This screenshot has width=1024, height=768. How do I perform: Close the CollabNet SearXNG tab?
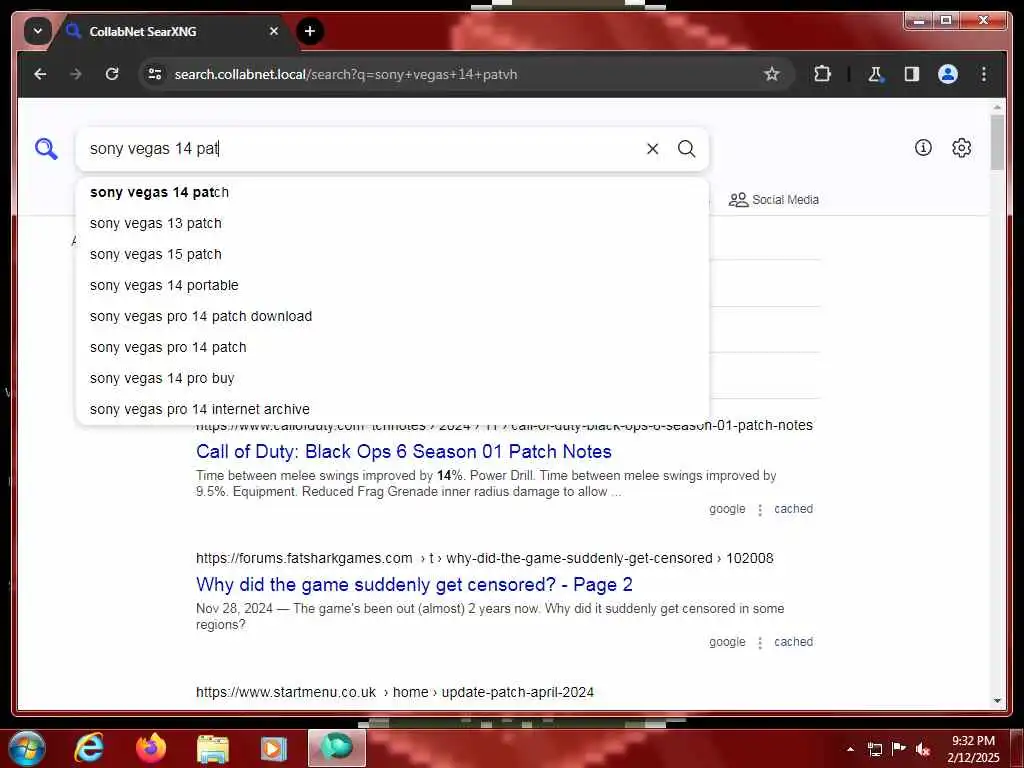274,31
